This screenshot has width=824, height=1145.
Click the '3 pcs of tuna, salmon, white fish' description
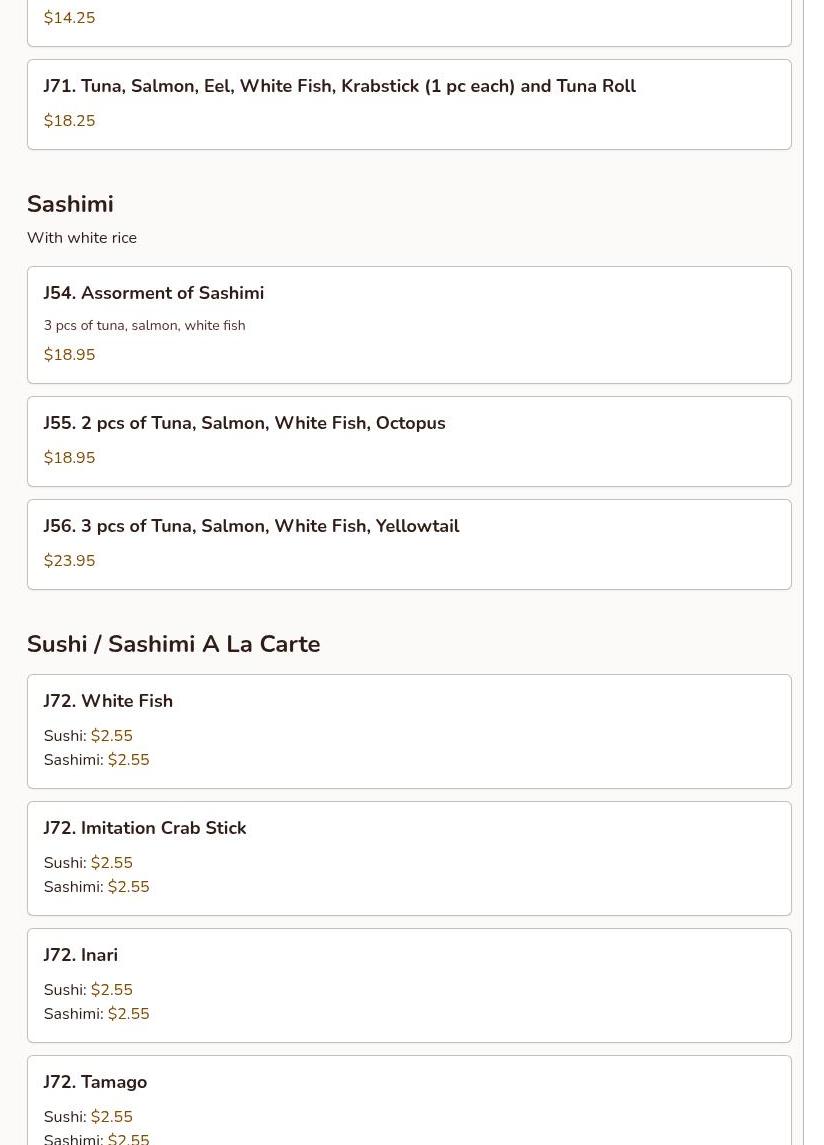(144, 326)
